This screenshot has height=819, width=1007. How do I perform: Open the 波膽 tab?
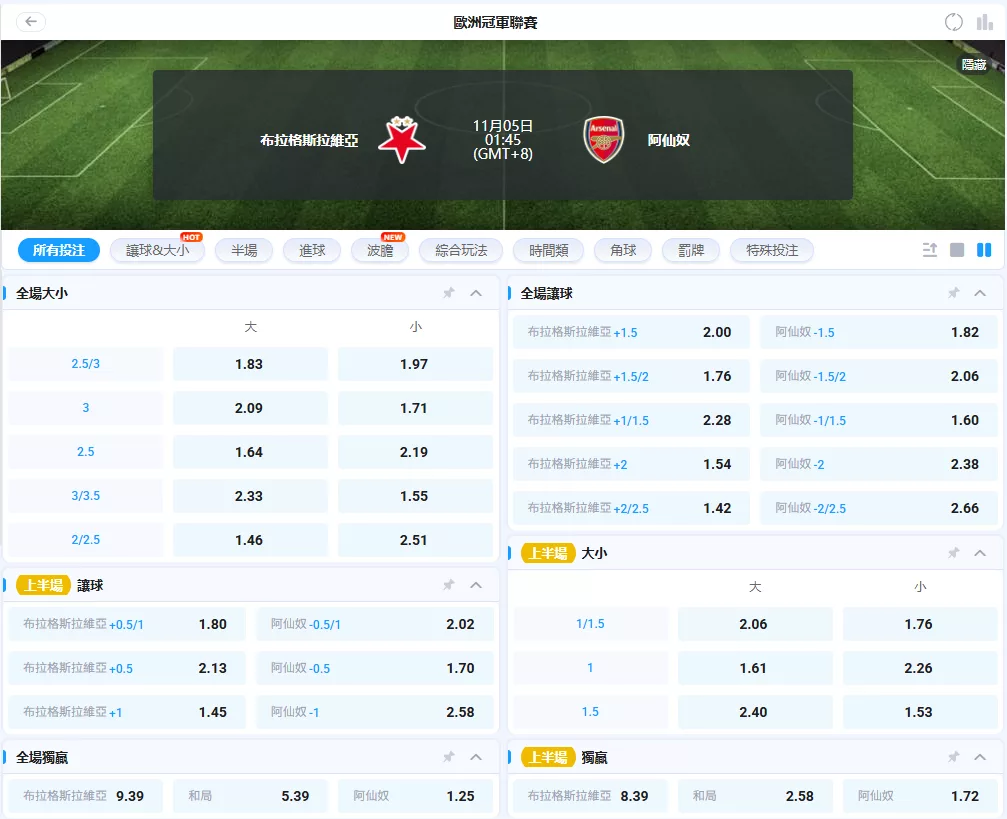tap(380, 250)
